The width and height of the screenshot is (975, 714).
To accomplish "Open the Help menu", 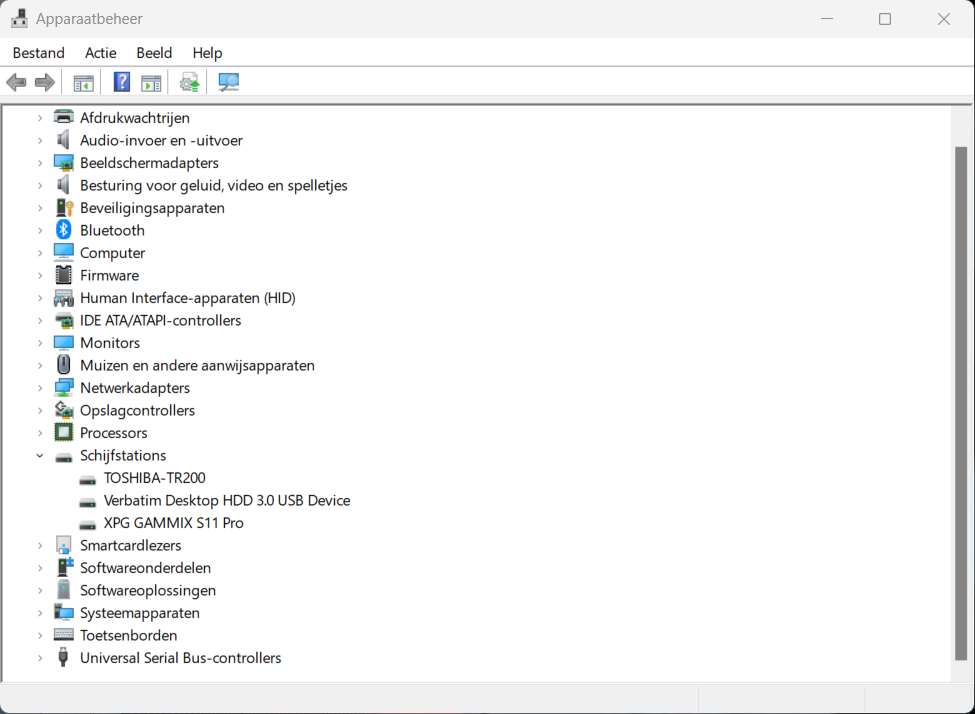I will [207, 53].
